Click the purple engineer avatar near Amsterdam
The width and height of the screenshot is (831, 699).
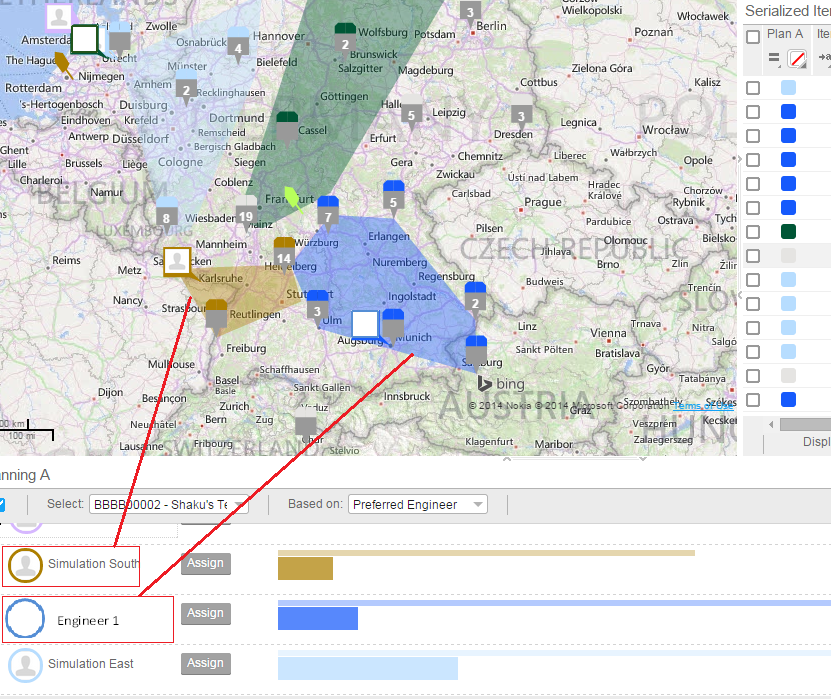pos(60,16)
